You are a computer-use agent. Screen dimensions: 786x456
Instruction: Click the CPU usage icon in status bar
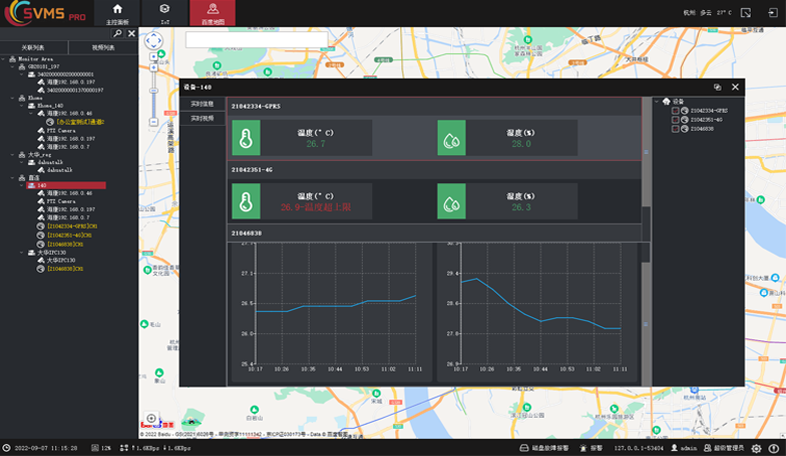coord(95,448)
